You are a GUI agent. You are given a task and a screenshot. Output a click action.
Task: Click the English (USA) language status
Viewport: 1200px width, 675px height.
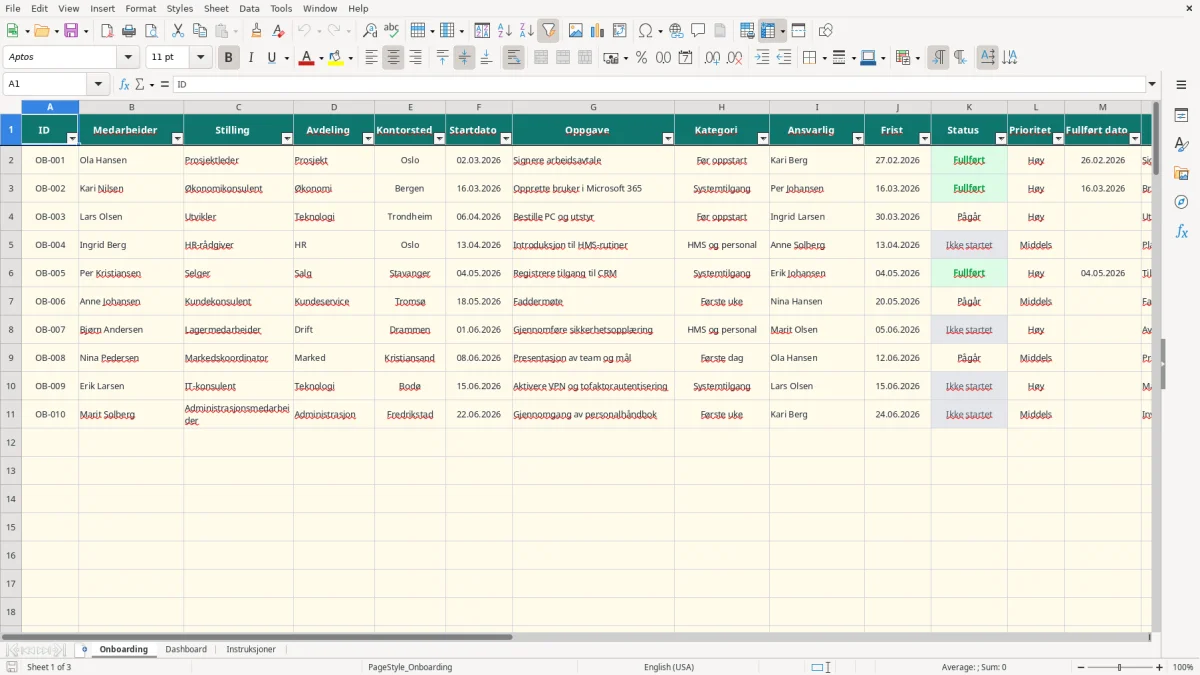[x=669, y=667]
